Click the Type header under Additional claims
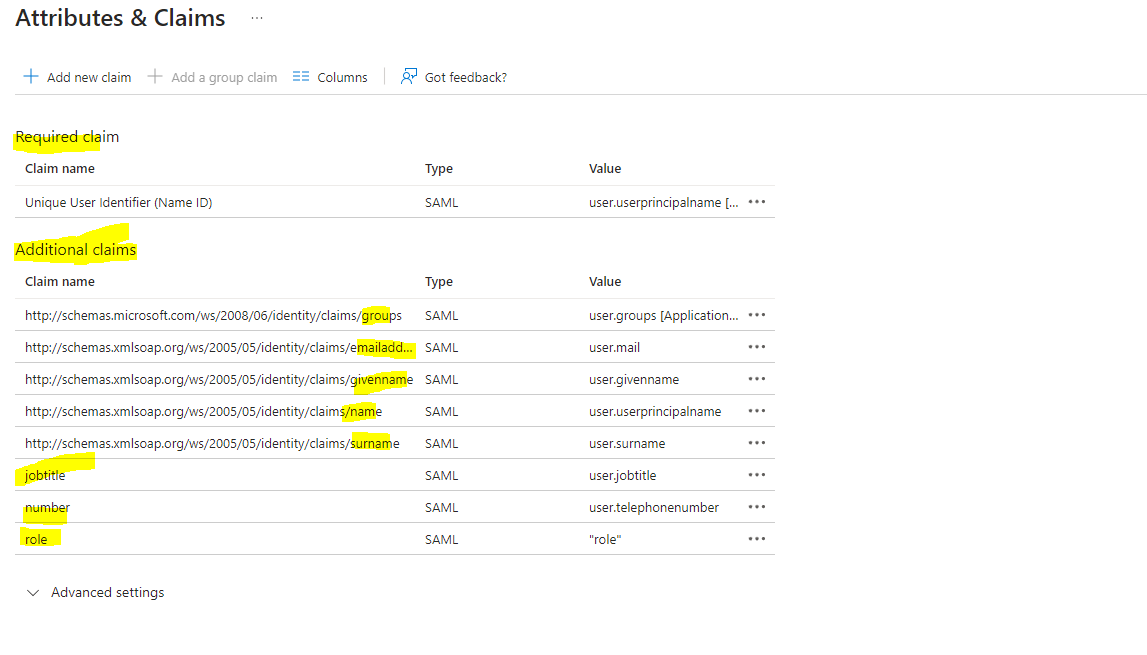The width and height of the screenshot is (1147, 655). coord(439,282)
